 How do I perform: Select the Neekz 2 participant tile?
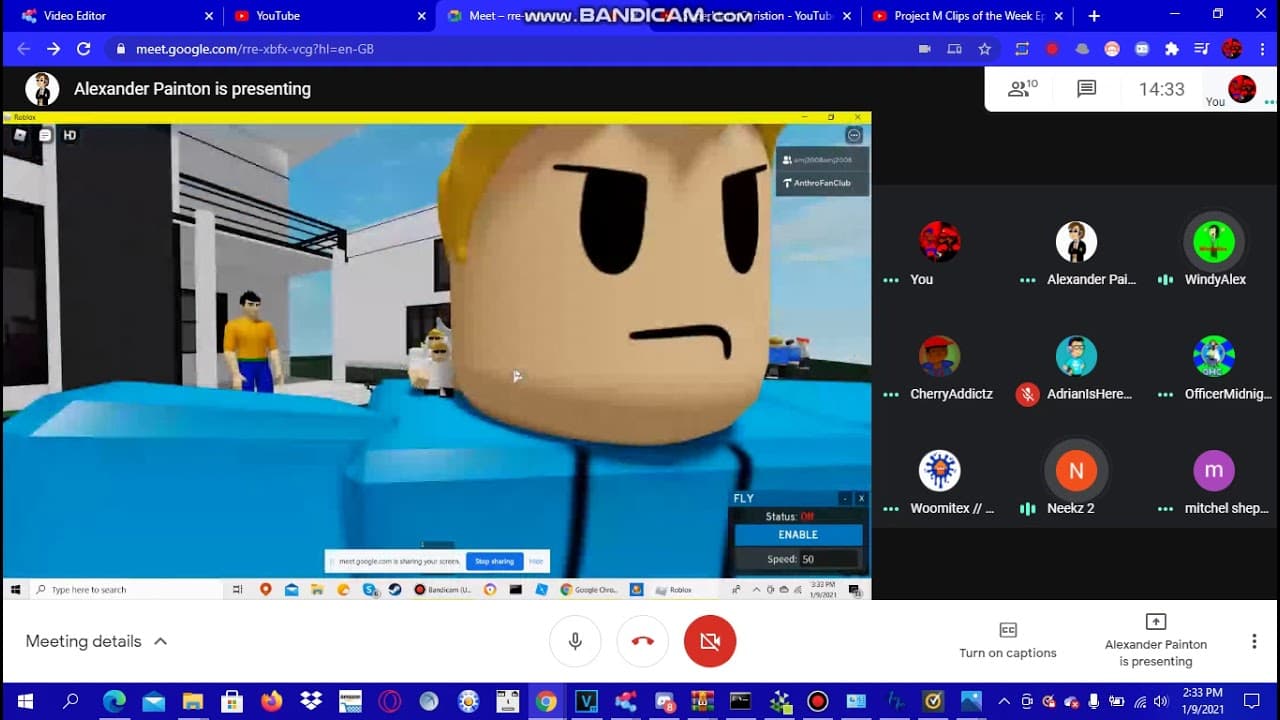click(1077, 482)
